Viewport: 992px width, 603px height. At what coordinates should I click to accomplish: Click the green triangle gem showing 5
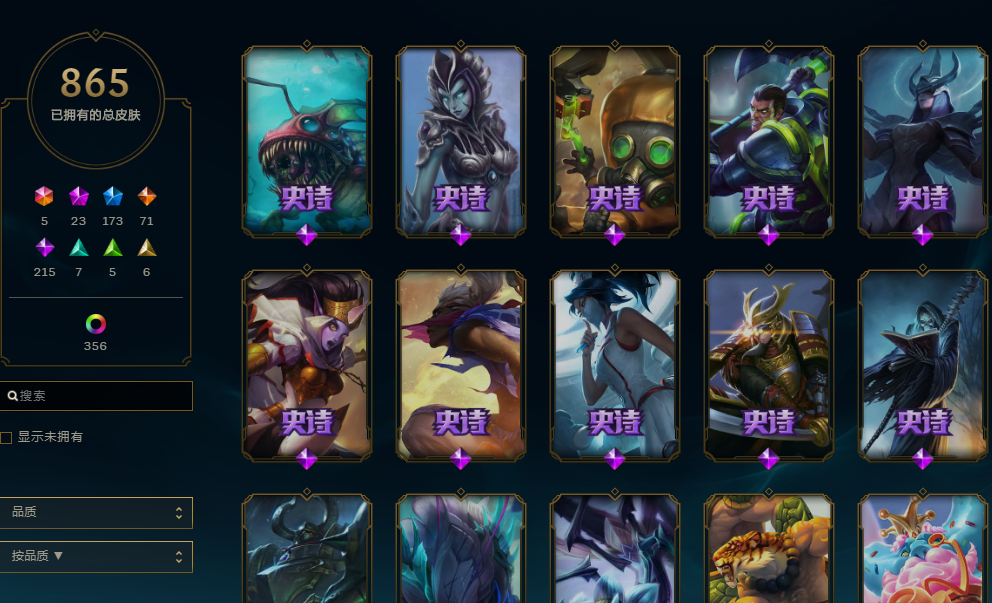point(113,247)
